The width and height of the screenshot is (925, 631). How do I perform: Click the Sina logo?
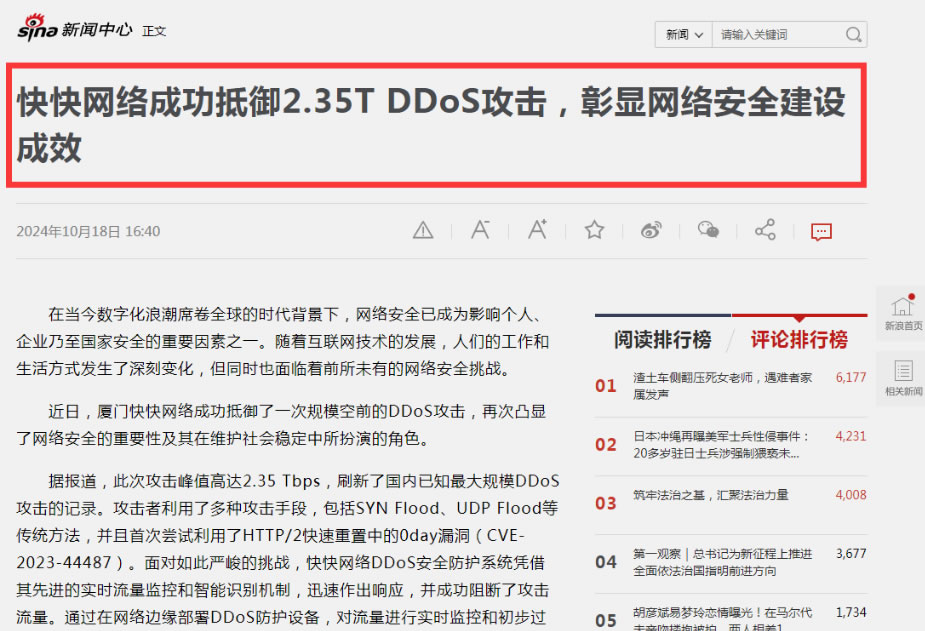tap(35, 29)
